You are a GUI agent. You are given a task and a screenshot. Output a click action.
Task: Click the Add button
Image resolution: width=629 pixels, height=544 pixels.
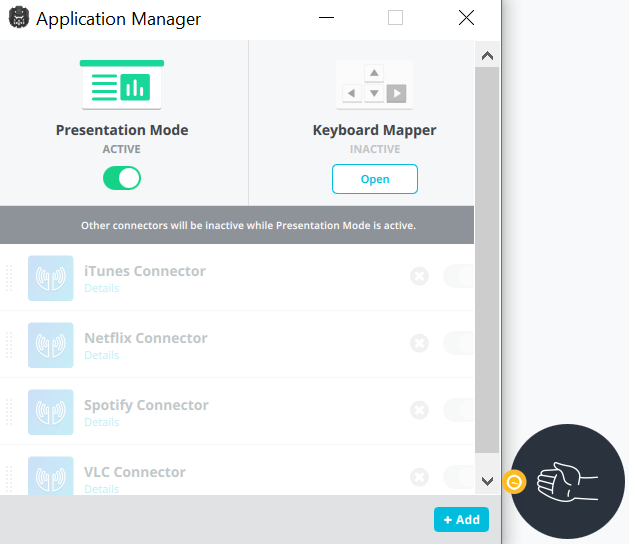coord(461,520)
